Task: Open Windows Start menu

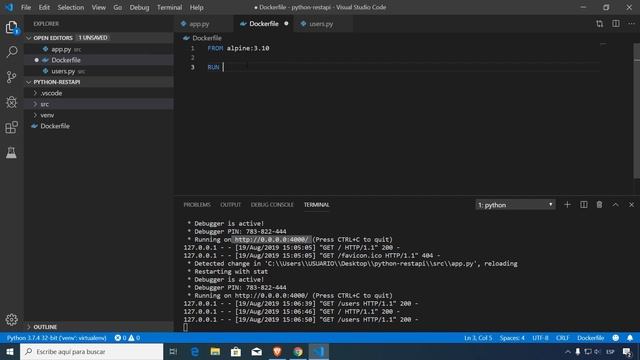Action: point(10,351)
